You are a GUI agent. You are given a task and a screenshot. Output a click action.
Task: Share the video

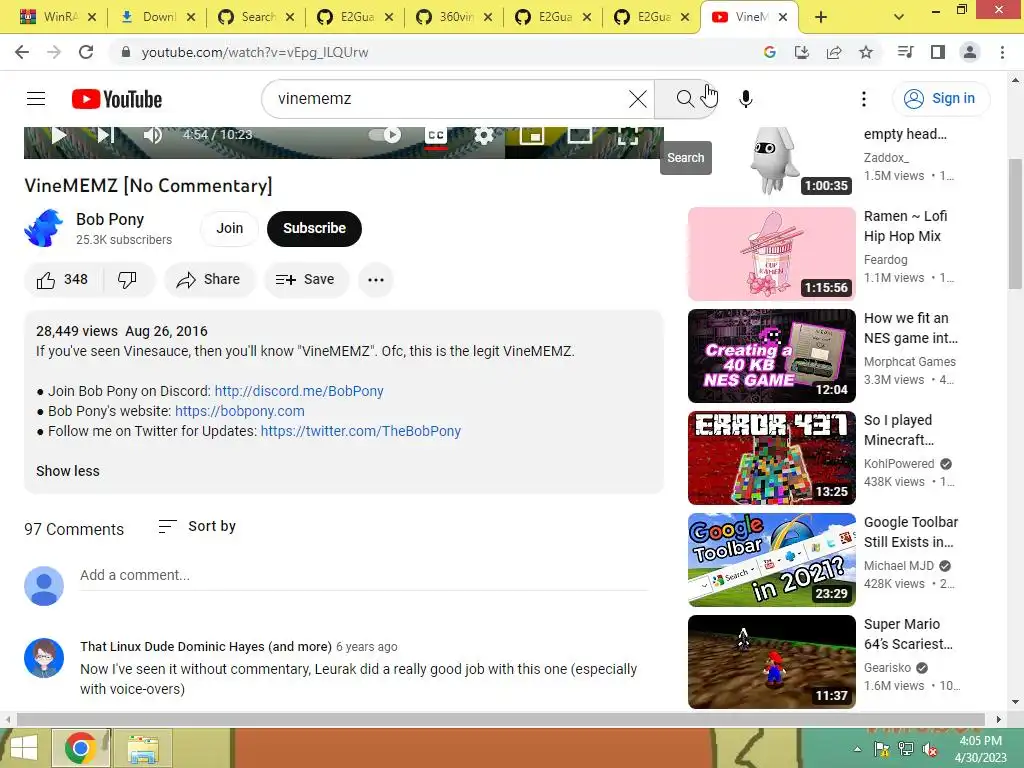(x=209, y=280)
